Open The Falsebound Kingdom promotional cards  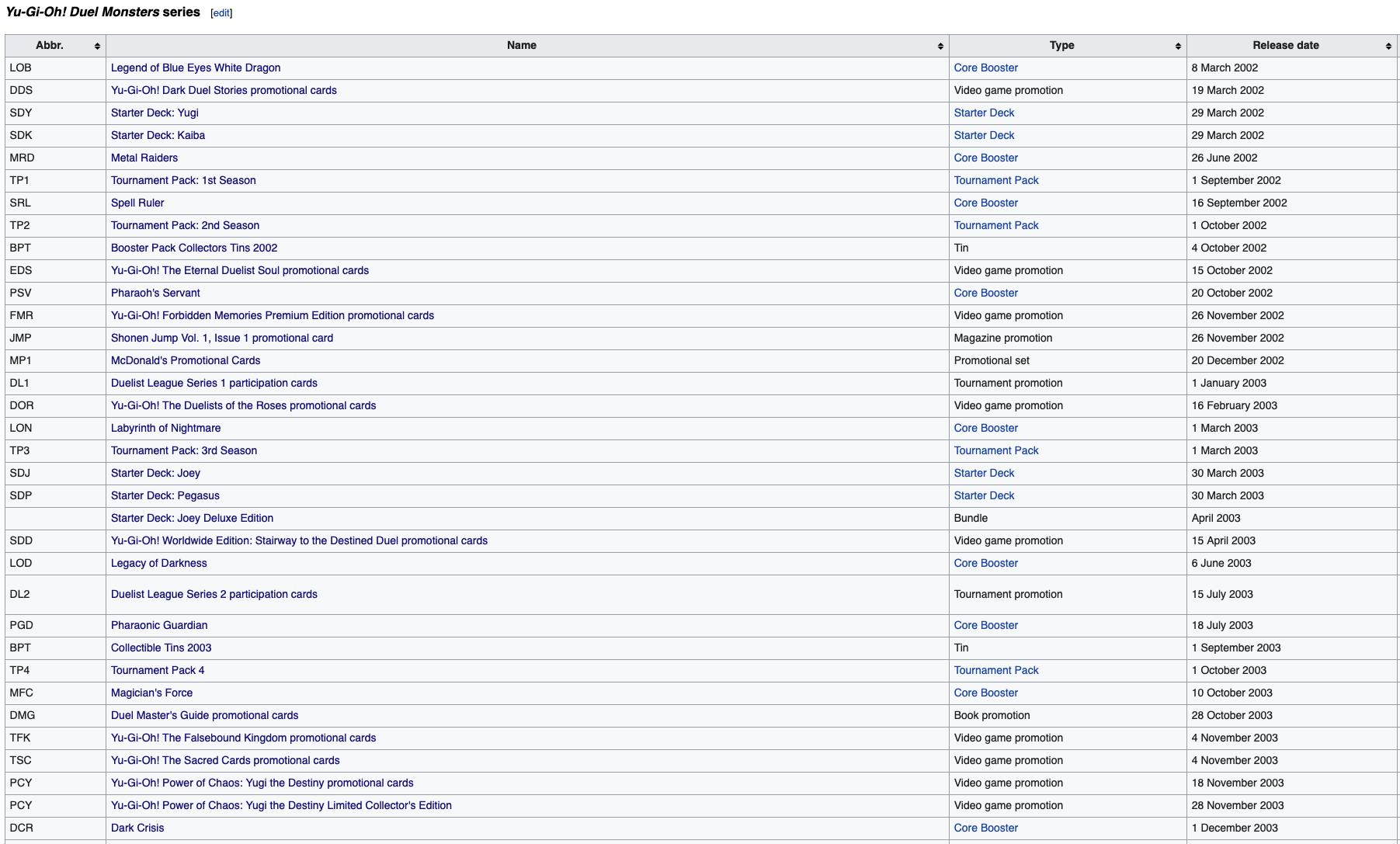tap(243, 738)
